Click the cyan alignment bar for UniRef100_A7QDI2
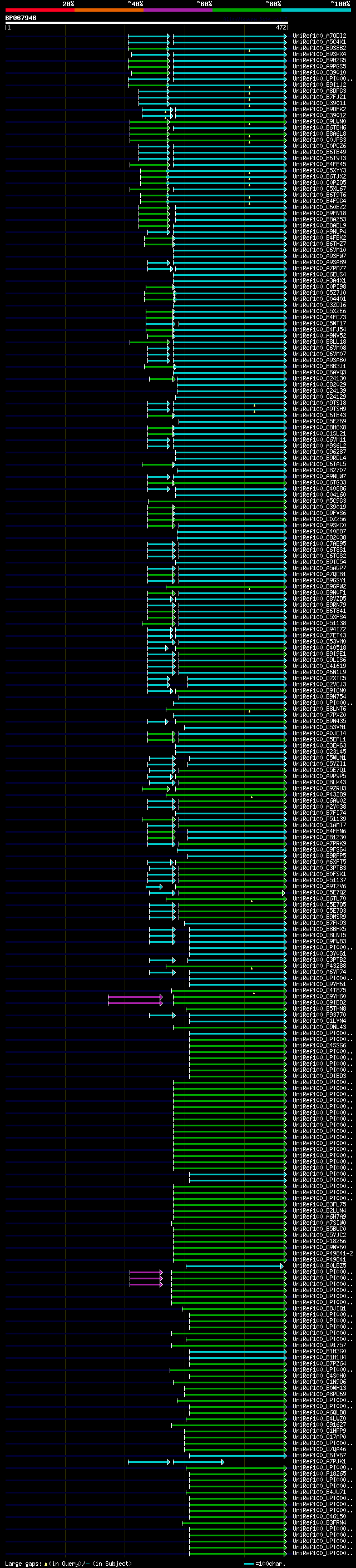 (230, 36)
